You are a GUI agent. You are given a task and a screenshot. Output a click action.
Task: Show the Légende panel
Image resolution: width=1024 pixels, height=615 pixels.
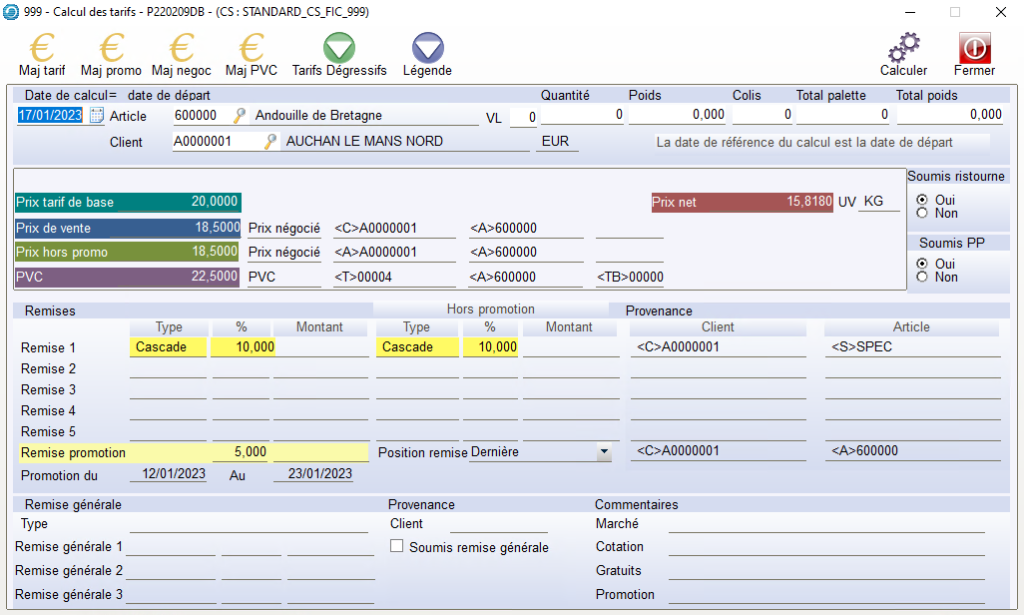(427, 48)
